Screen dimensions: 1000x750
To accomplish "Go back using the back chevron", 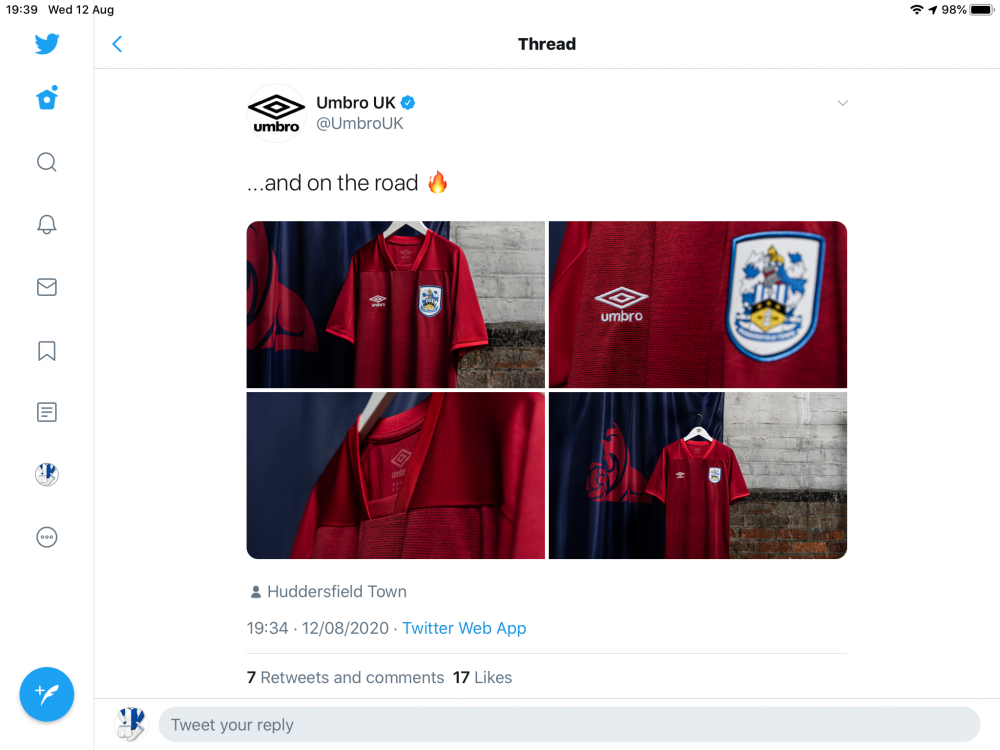I will tap(117, 44).
